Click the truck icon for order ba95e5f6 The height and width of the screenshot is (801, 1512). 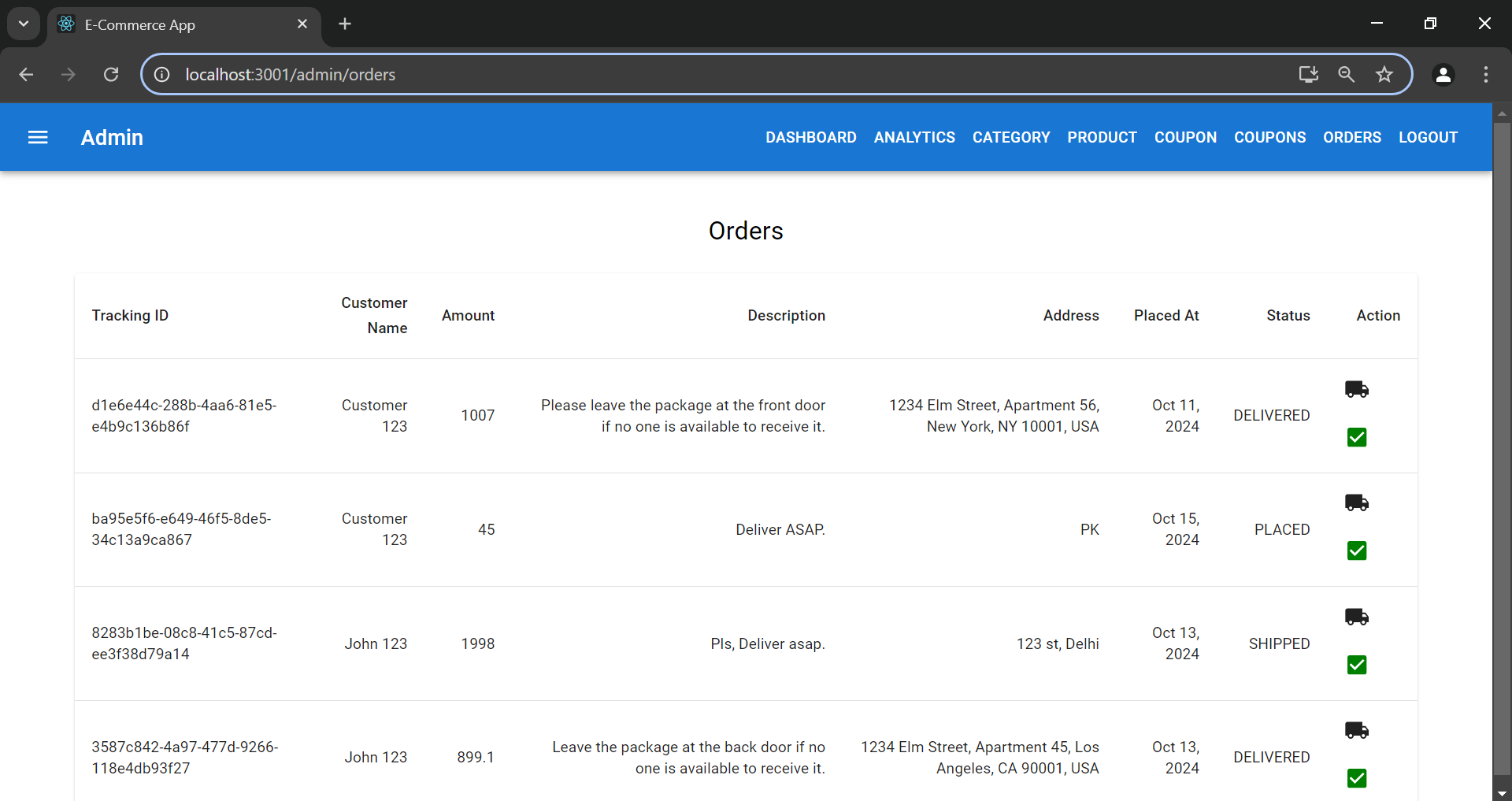[x=1356, y=502]
